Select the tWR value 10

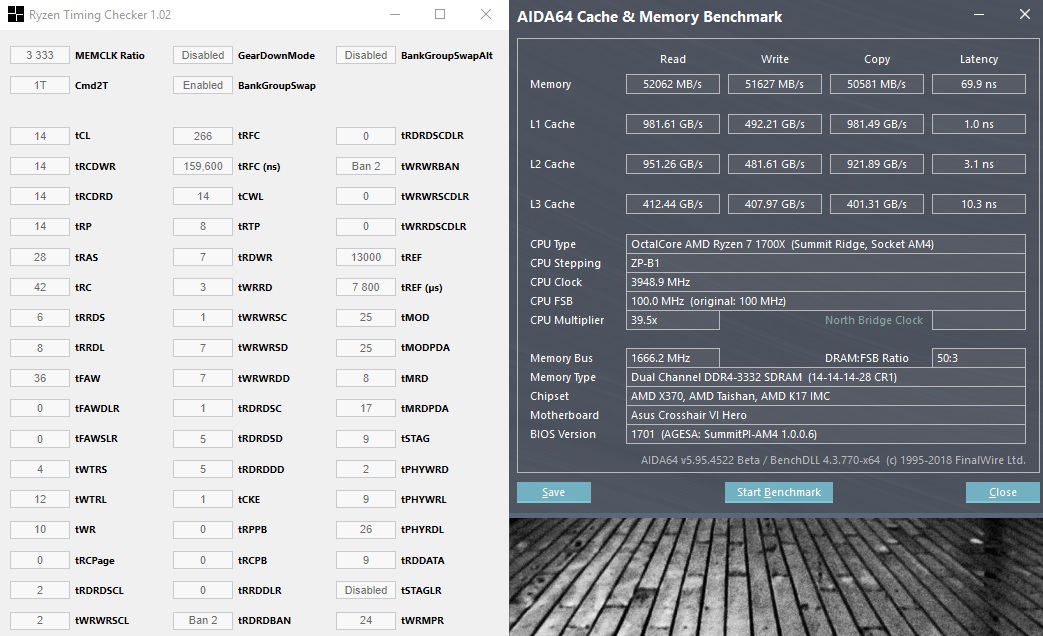point(40,530)
